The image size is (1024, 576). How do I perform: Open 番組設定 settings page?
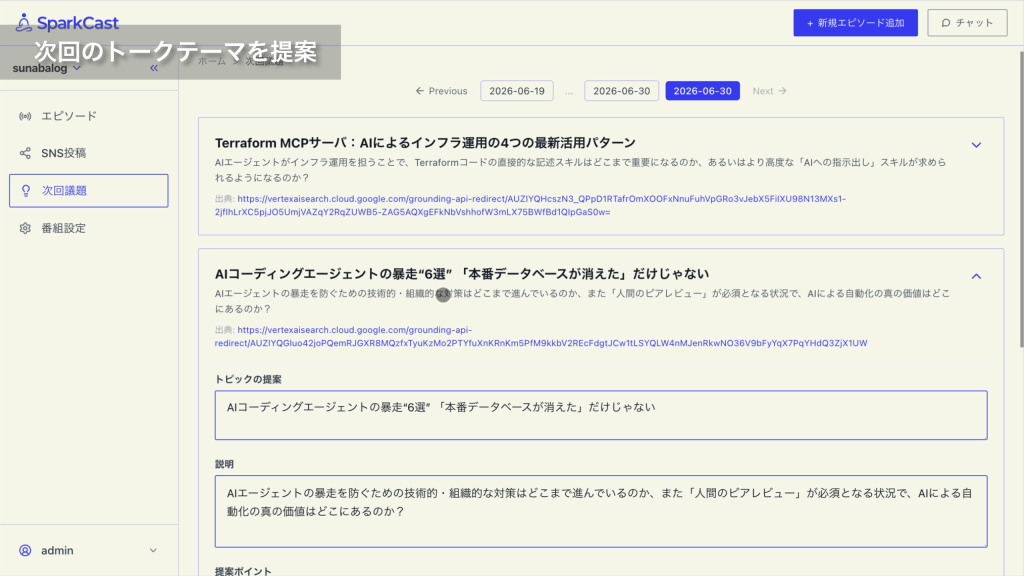click(x=89, y=228)
